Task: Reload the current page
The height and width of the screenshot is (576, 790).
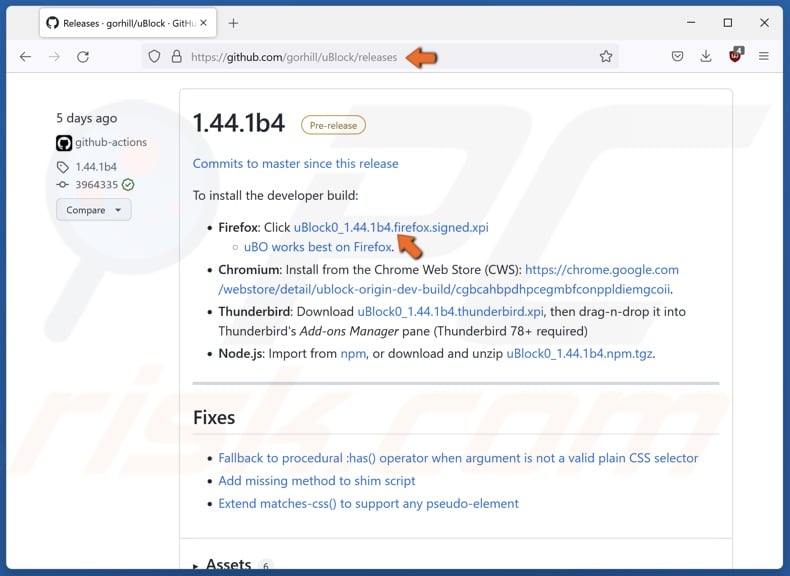Action: point(83,57)
